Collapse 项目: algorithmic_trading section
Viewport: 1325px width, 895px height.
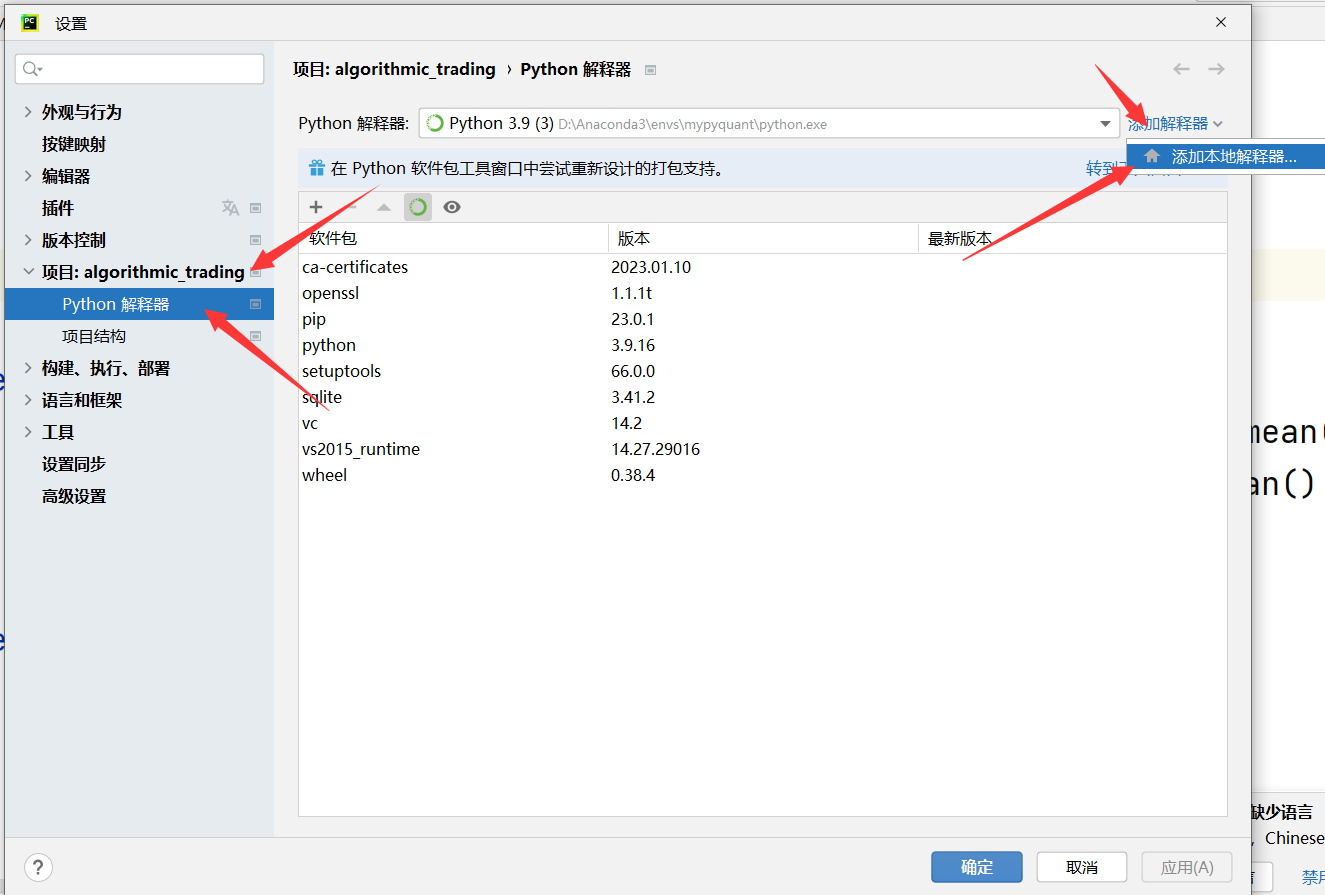[28, 272]
